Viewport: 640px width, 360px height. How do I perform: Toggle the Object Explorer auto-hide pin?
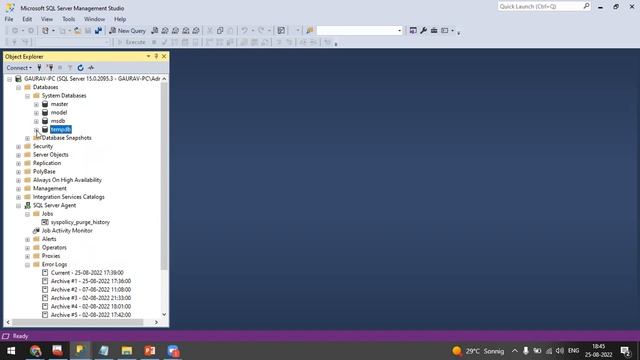pyautogui.click(x=156, y=56)
